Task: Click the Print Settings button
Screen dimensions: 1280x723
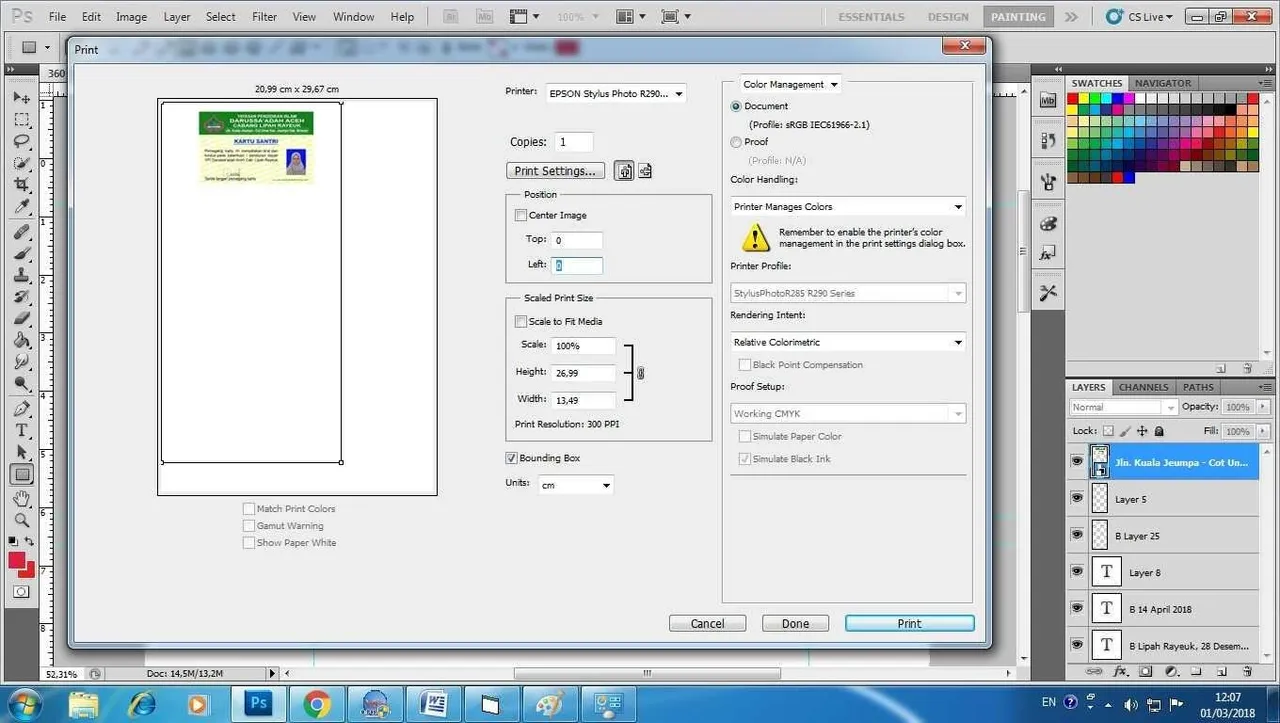Action: tap(557, 171)
